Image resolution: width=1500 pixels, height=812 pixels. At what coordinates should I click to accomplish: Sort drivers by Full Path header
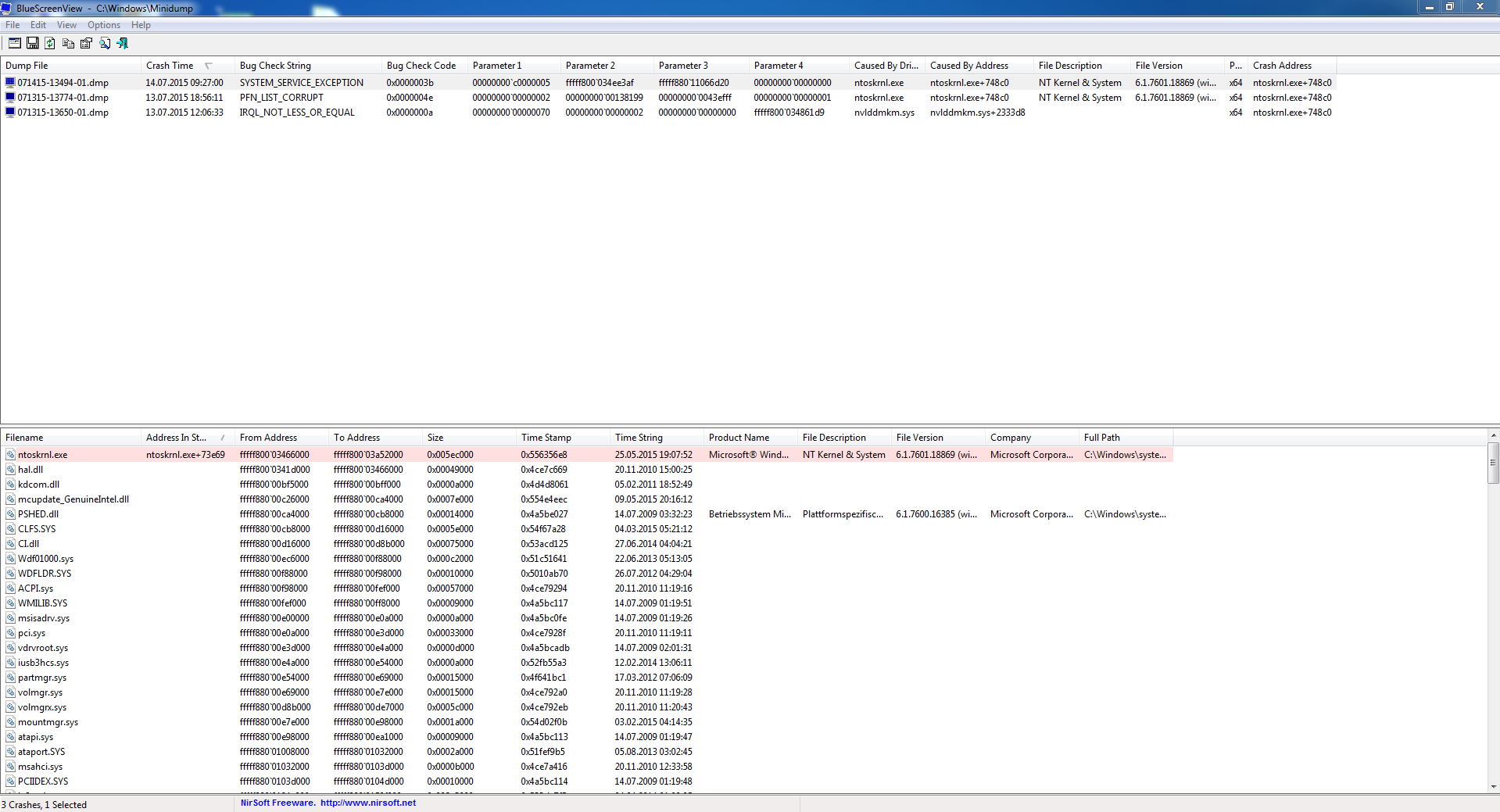[1126, 438]
